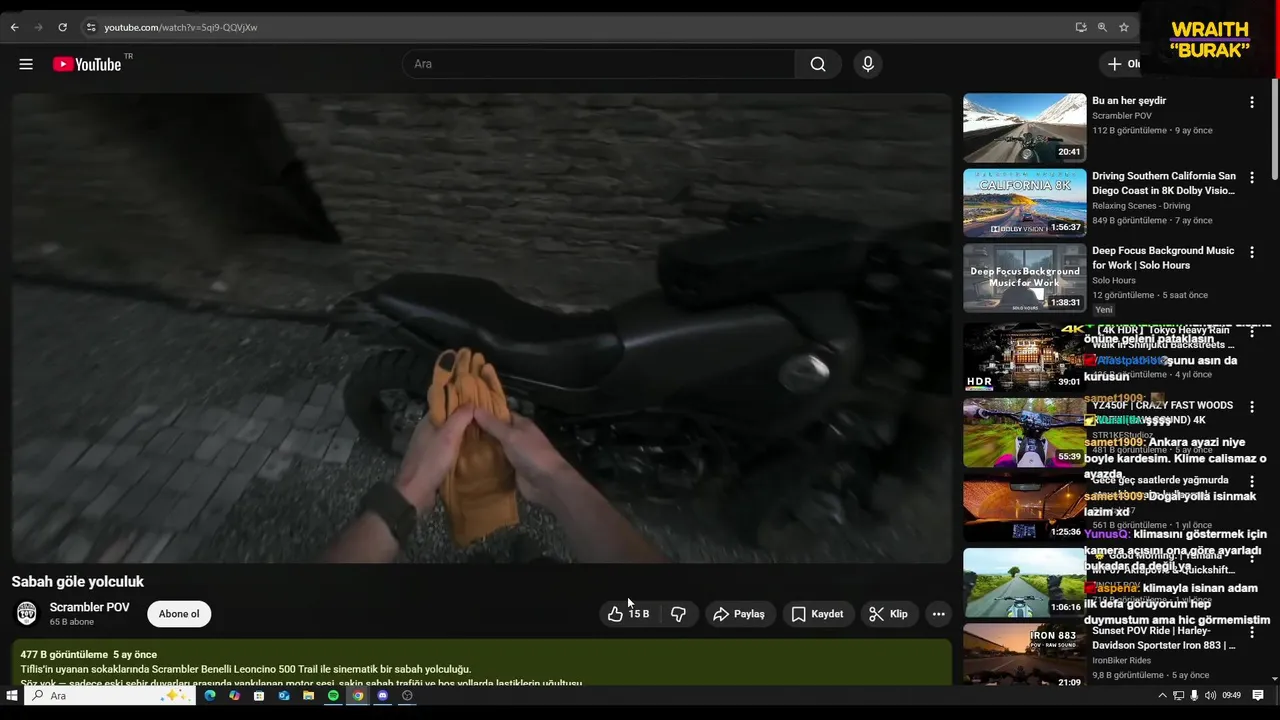Open the YouTube hamburger guide menu
This screenshot has height=720, width=1280.
tap(26, 64)
